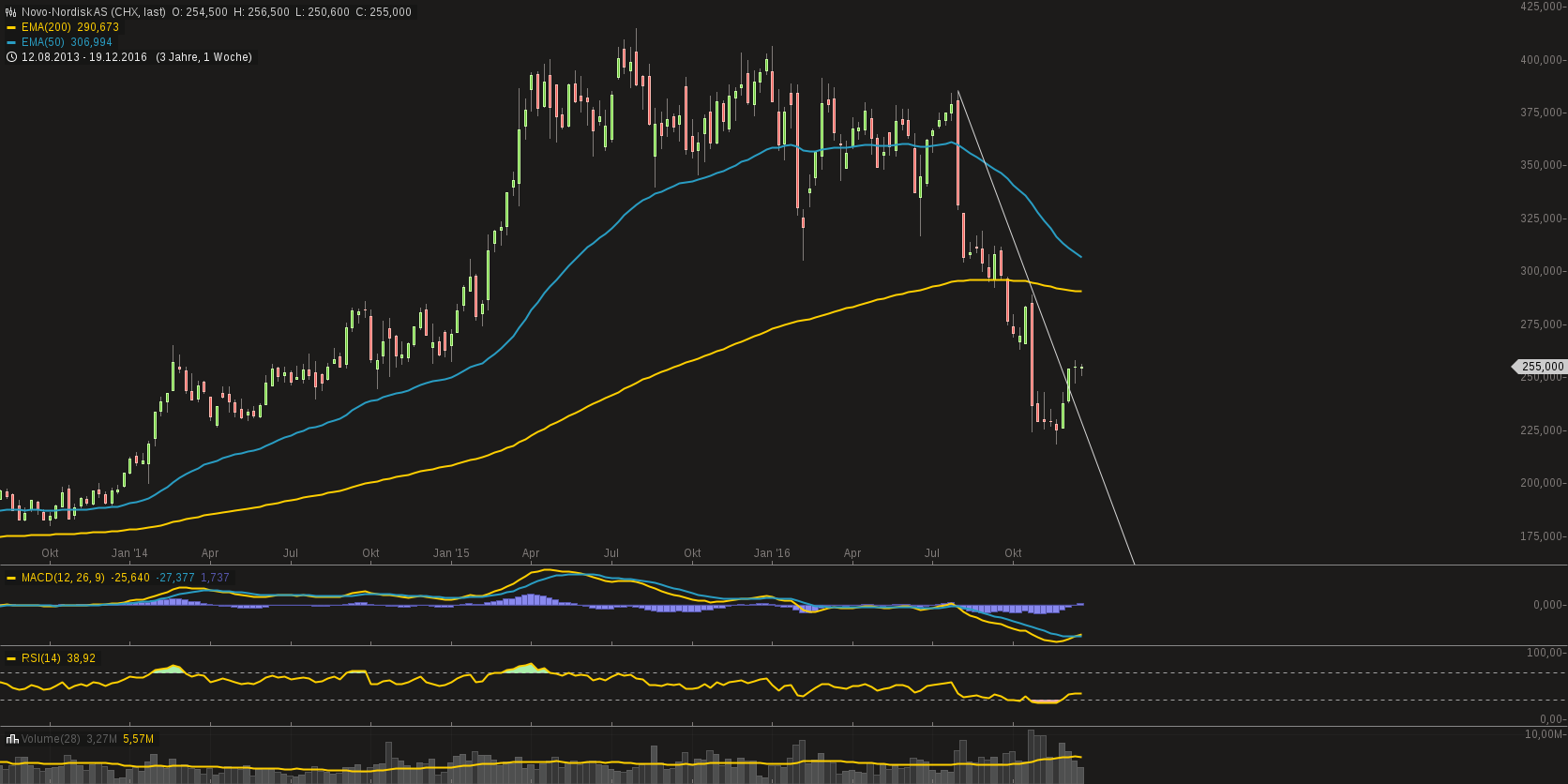Click the Jan '16 time axis label
The height and width of the screenshot is (784, 1568).
click(x=772, y=553)
